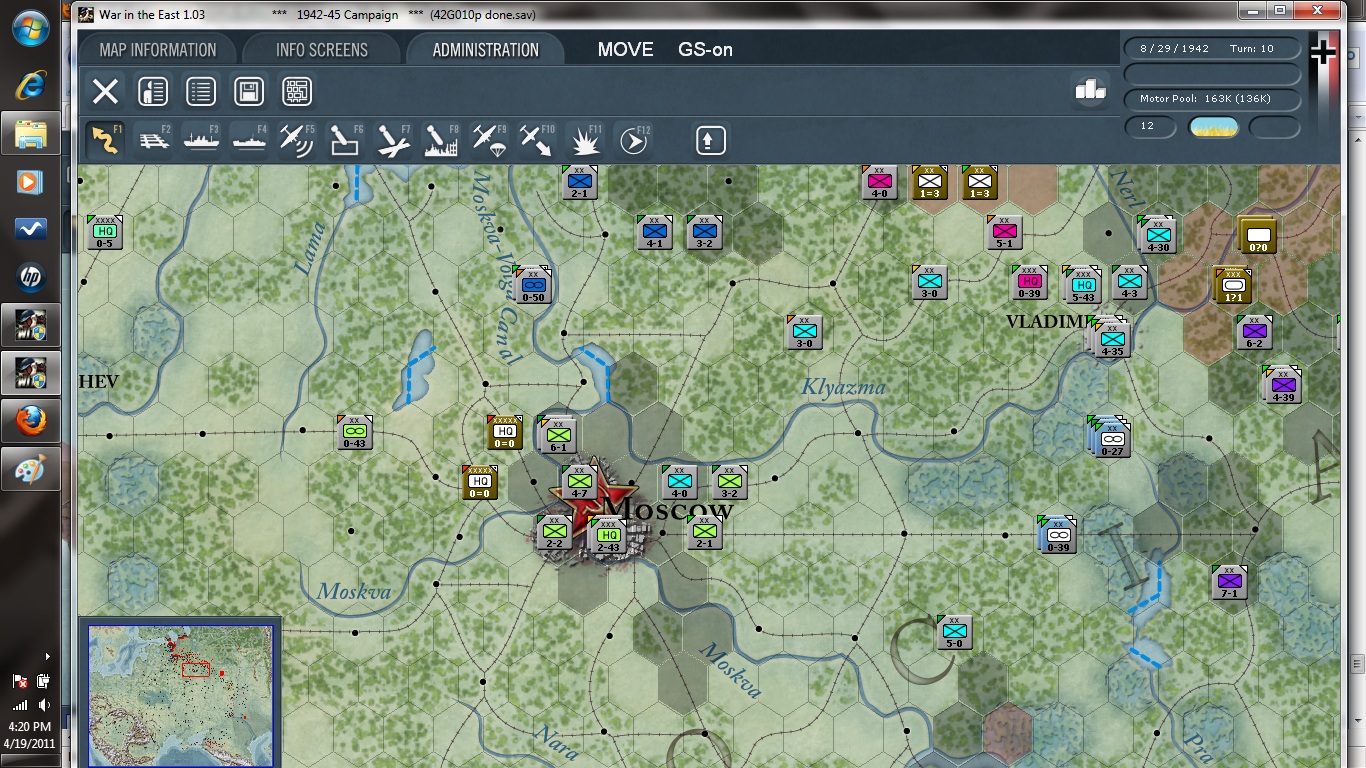
Task: Select the green 2-43 HQ unit
Action: (608, 536)
